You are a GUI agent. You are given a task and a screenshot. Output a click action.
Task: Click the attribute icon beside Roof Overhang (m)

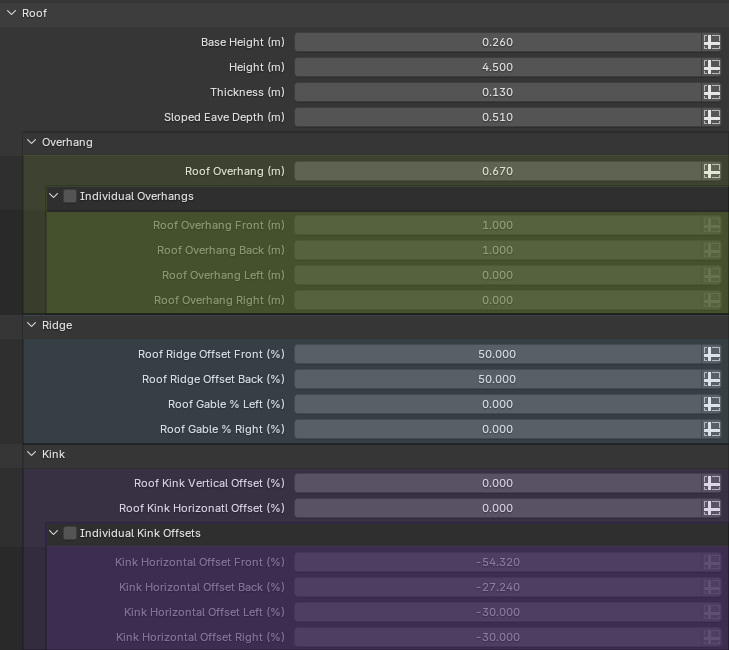coord(711,172)
